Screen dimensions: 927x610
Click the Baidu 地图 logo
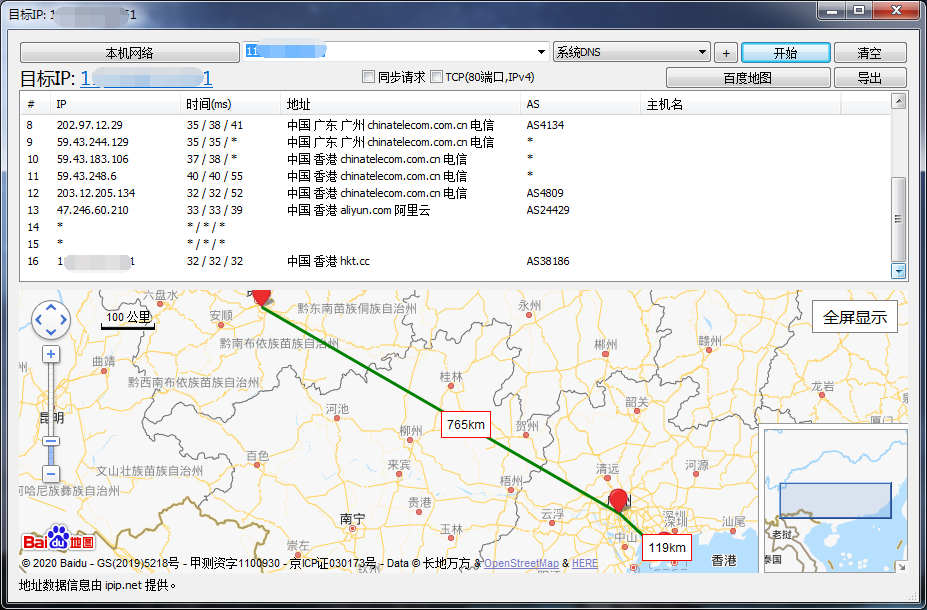(58, 538)
